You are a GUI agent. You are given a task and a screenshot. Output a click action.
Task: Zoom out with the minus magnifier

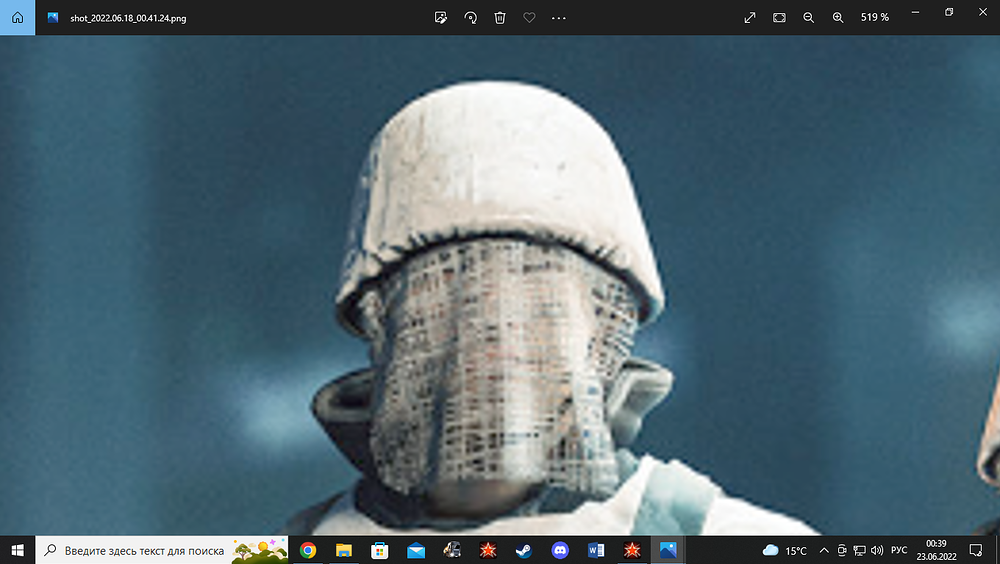[809, 18]
